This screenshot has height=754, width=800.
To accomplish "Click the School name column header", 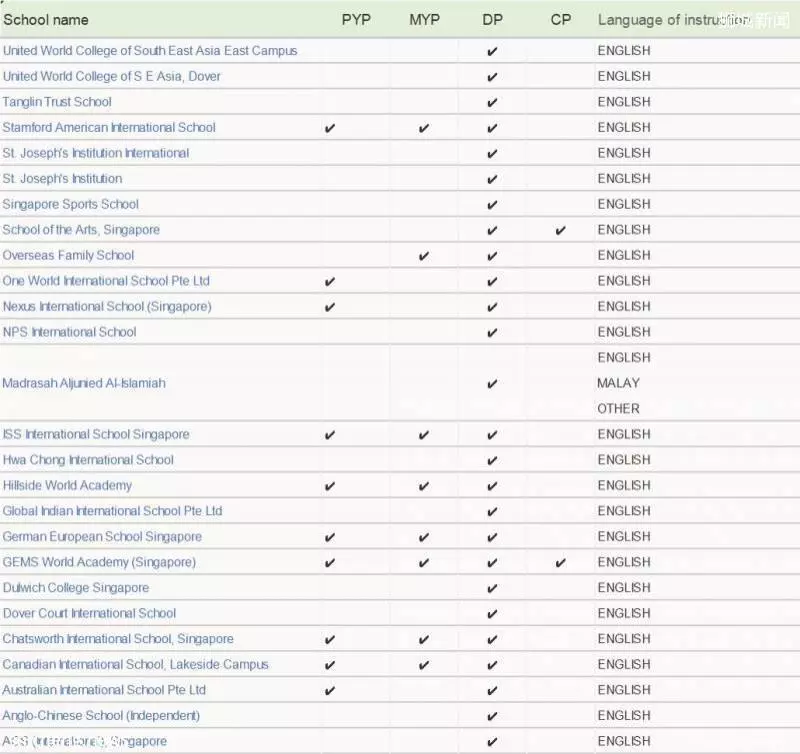I will [x=46, y=20].
